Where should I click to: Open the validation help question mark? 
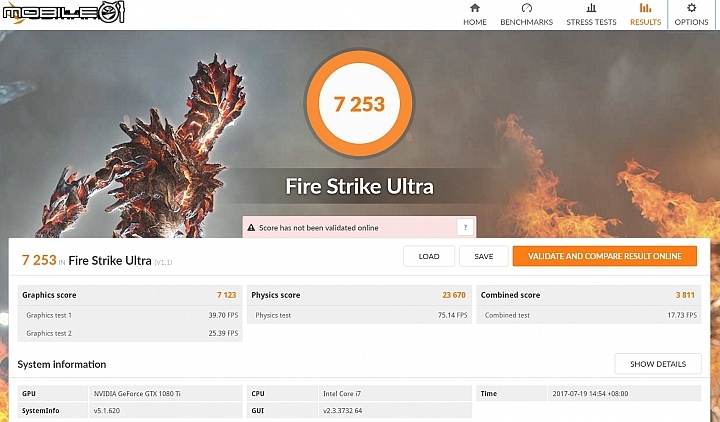click(465, 227)
